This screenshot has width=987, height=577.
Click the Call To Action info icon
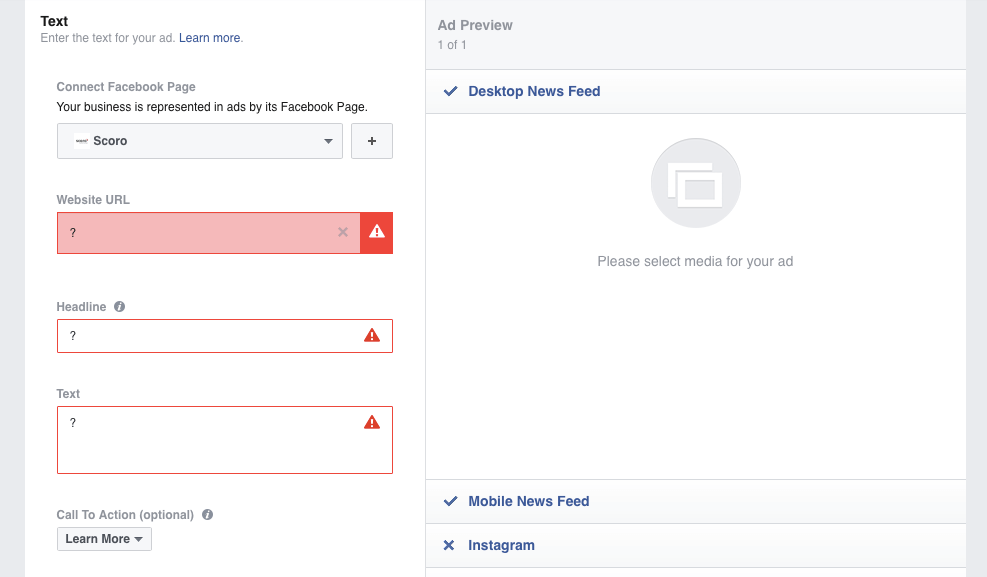(207, 515)
